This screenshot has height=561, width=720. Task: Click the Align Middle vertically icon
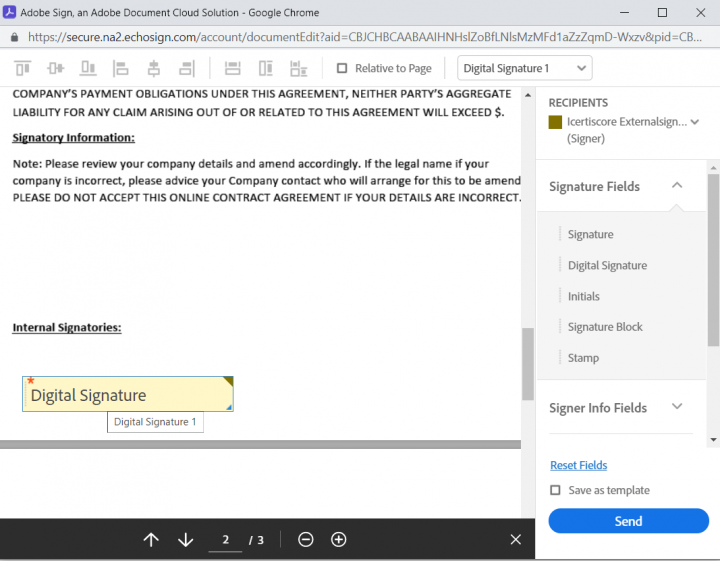(x=56, y=68)
